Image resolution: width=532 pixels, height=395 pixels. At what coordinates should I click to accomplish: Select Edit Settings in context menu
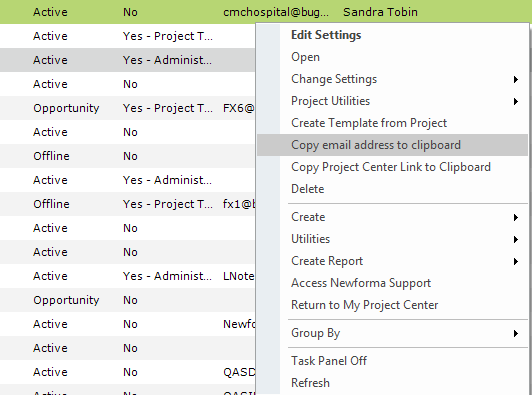(x=326, y=35)
